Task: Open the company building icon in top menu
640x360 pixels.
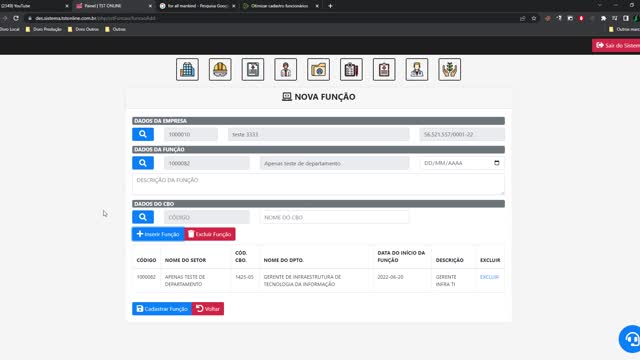Action: pos(187,69)
